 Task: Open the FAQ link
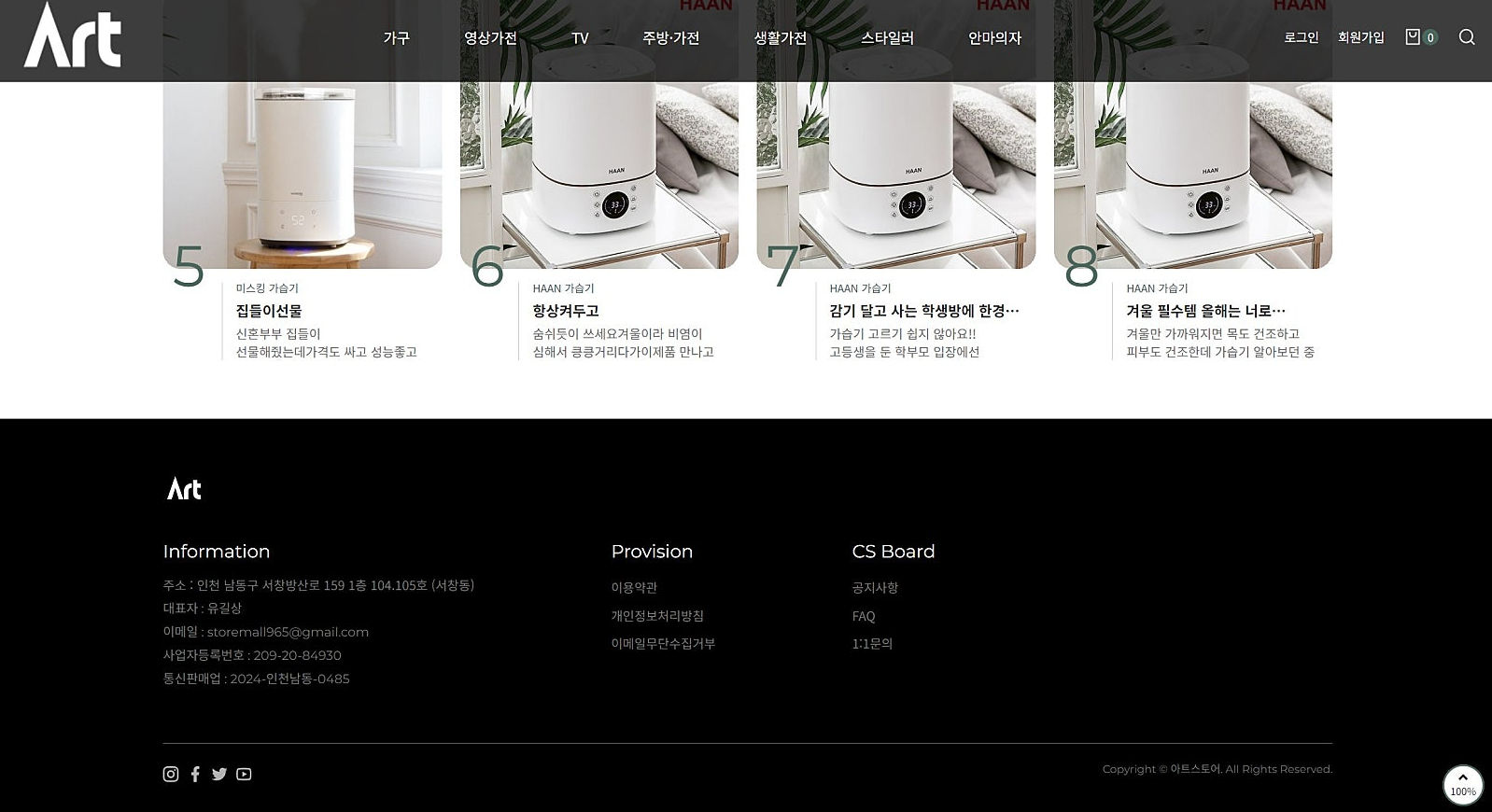coord(864,616)
